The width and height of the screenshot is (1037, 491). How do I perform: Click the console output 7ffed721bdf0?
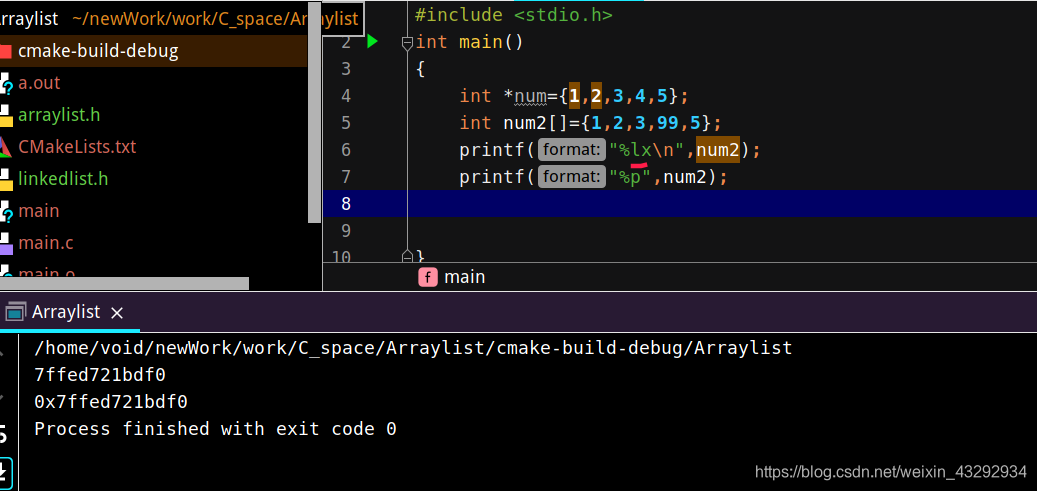tap(100, 375)
